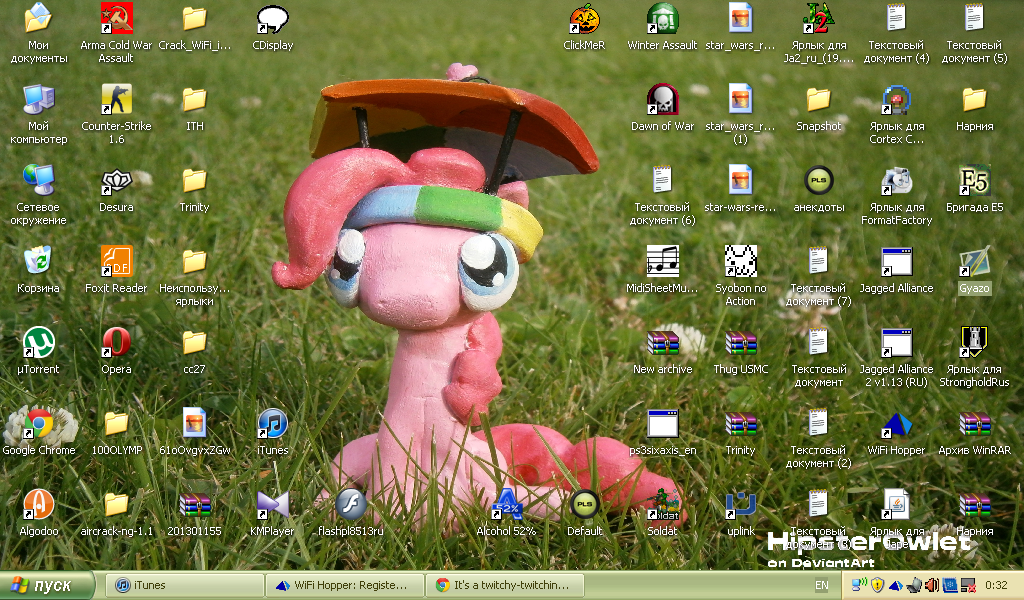The width and height of the screenshot is (1024, 600).
Task: Select the MidiSheetMusic icon
Action: pyautogui.click(x=662, y=261)
